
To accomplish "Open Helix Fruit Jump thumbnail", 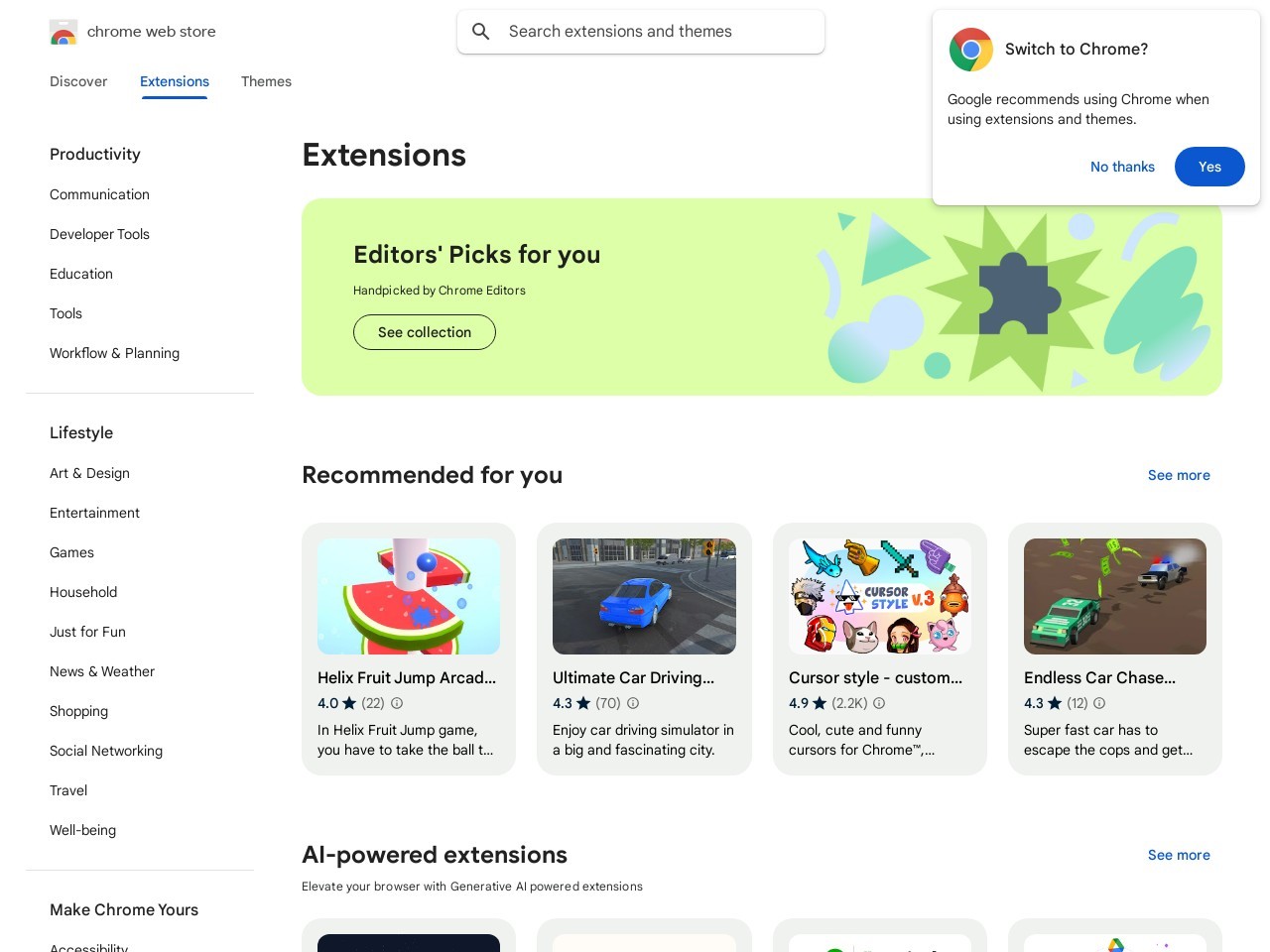I will point(409,596).
